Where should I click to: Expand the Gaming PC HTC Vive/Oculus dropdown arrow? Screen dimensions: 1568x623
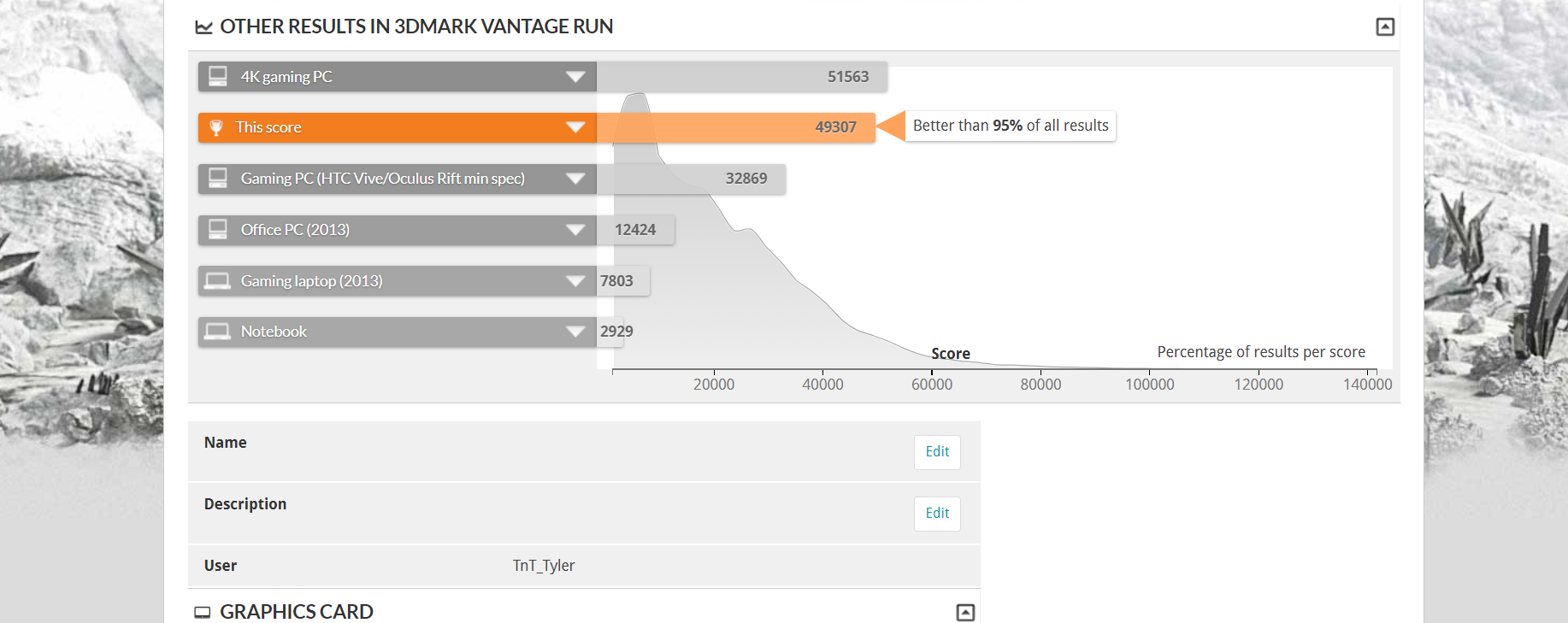click(575, 179)
